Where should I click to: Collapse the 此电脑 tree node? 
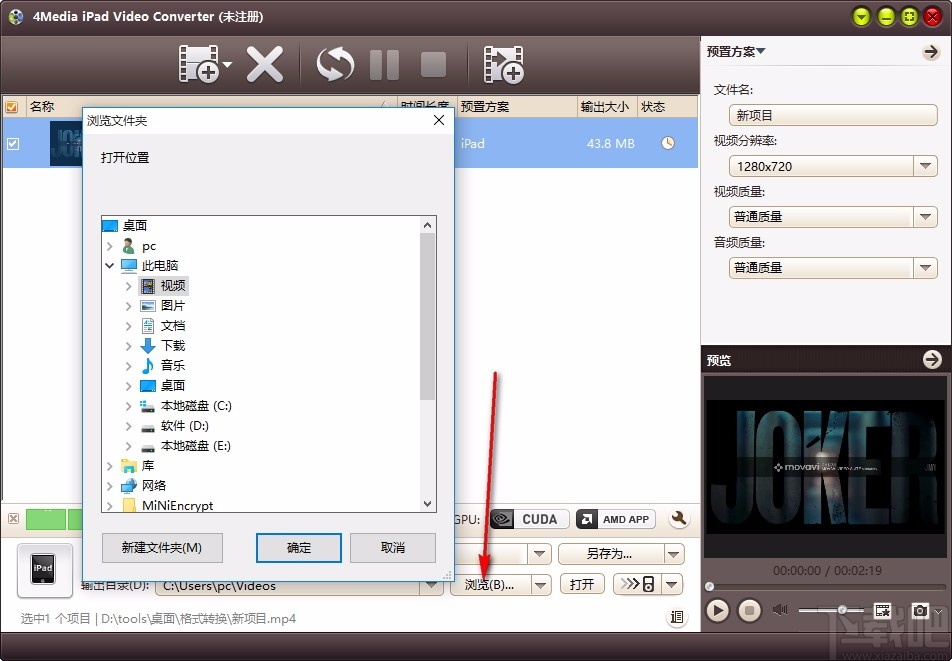point(110,265)
